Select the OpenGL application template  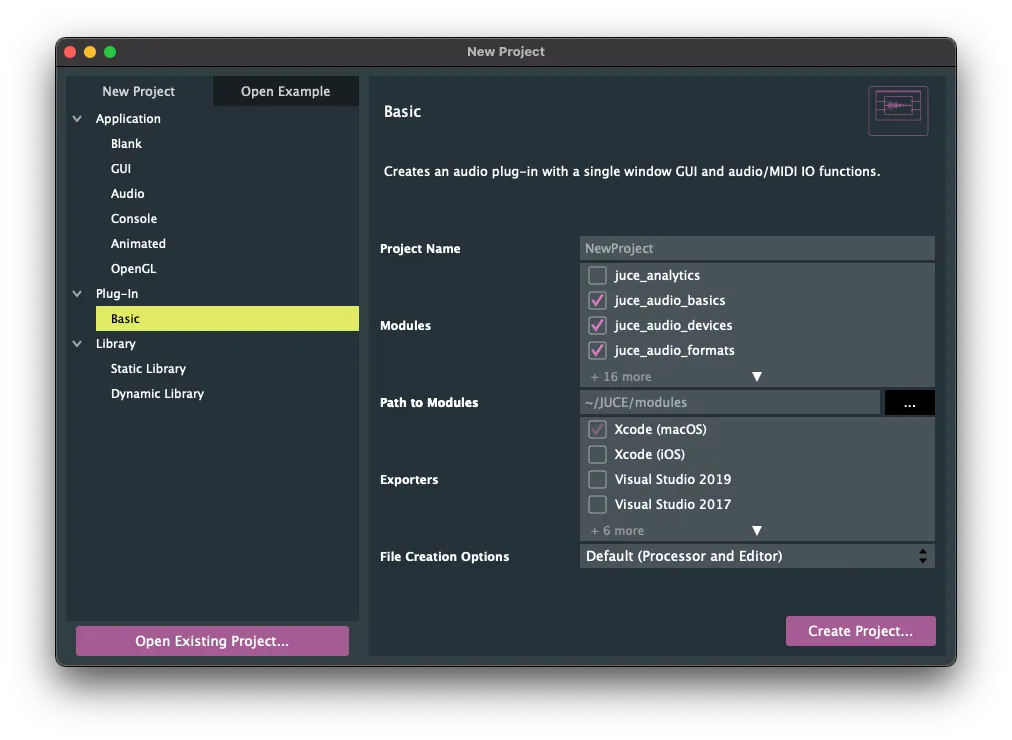(133, 269)
